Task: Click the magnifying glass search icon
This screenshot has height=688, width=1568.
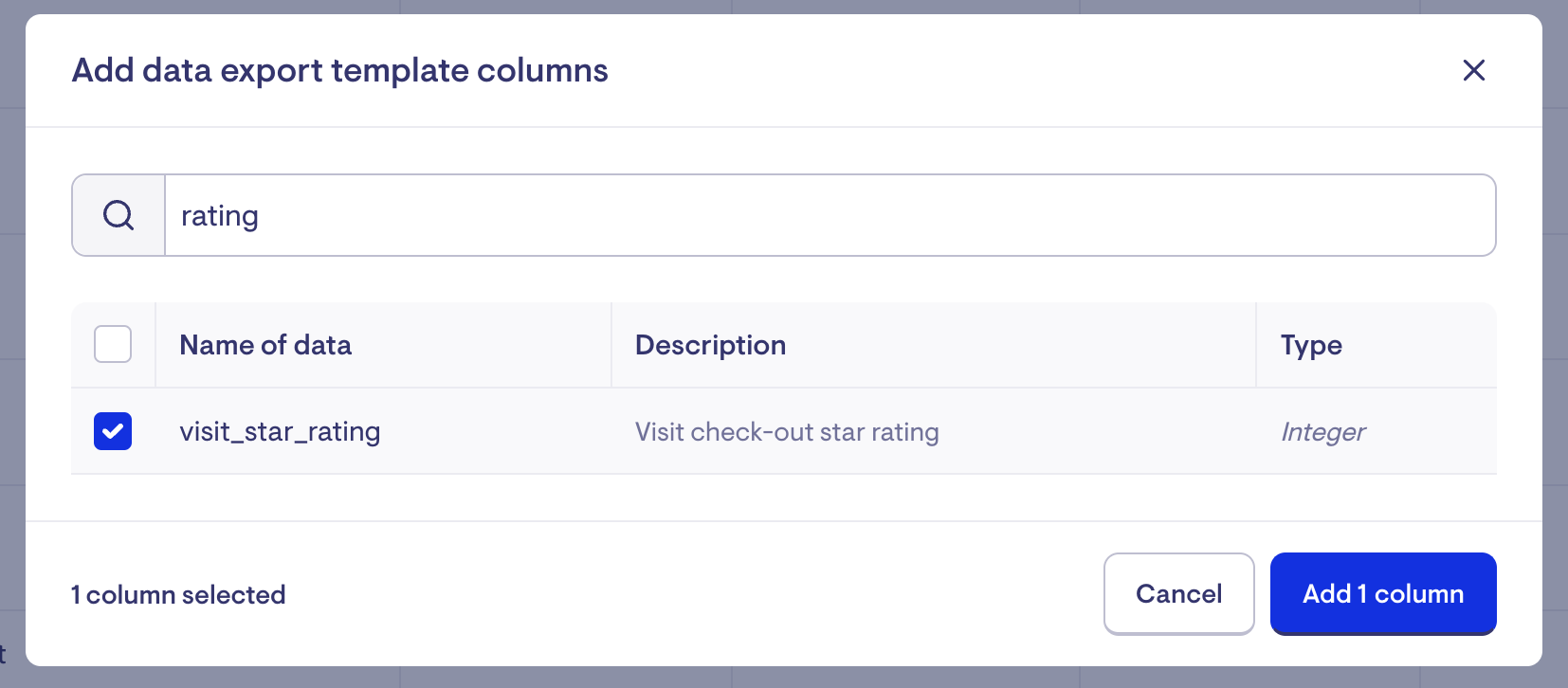Action: (x=119, y=215)
